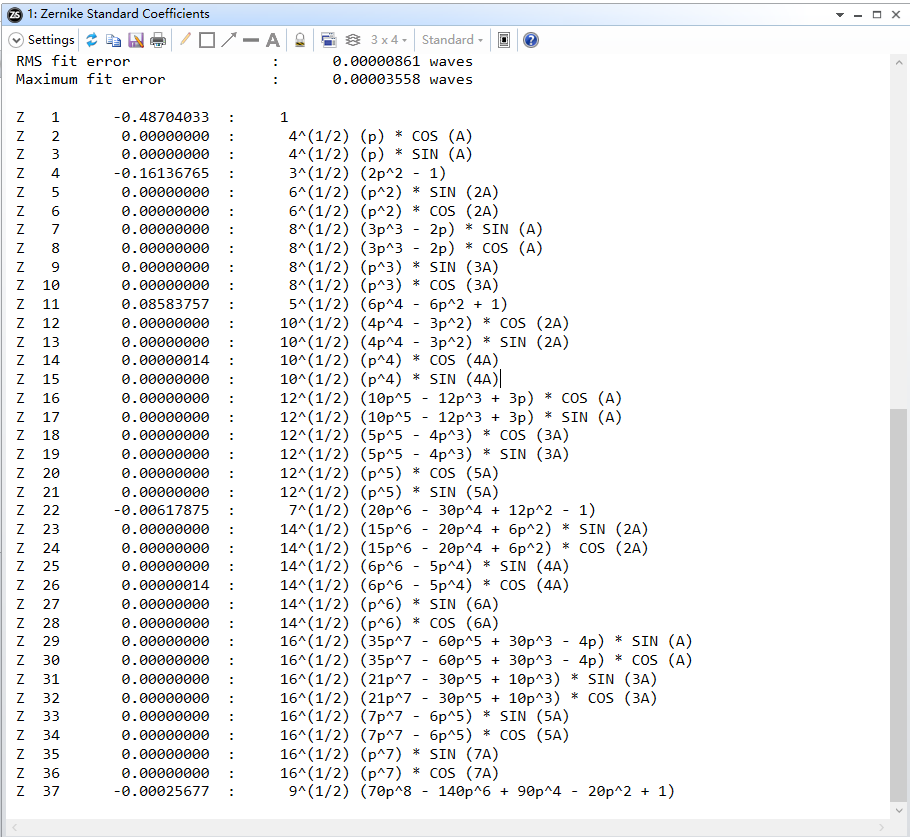910x837 pixels.
Task: Maximize the Zernike coefficients window
Action: tap(877, 15)
